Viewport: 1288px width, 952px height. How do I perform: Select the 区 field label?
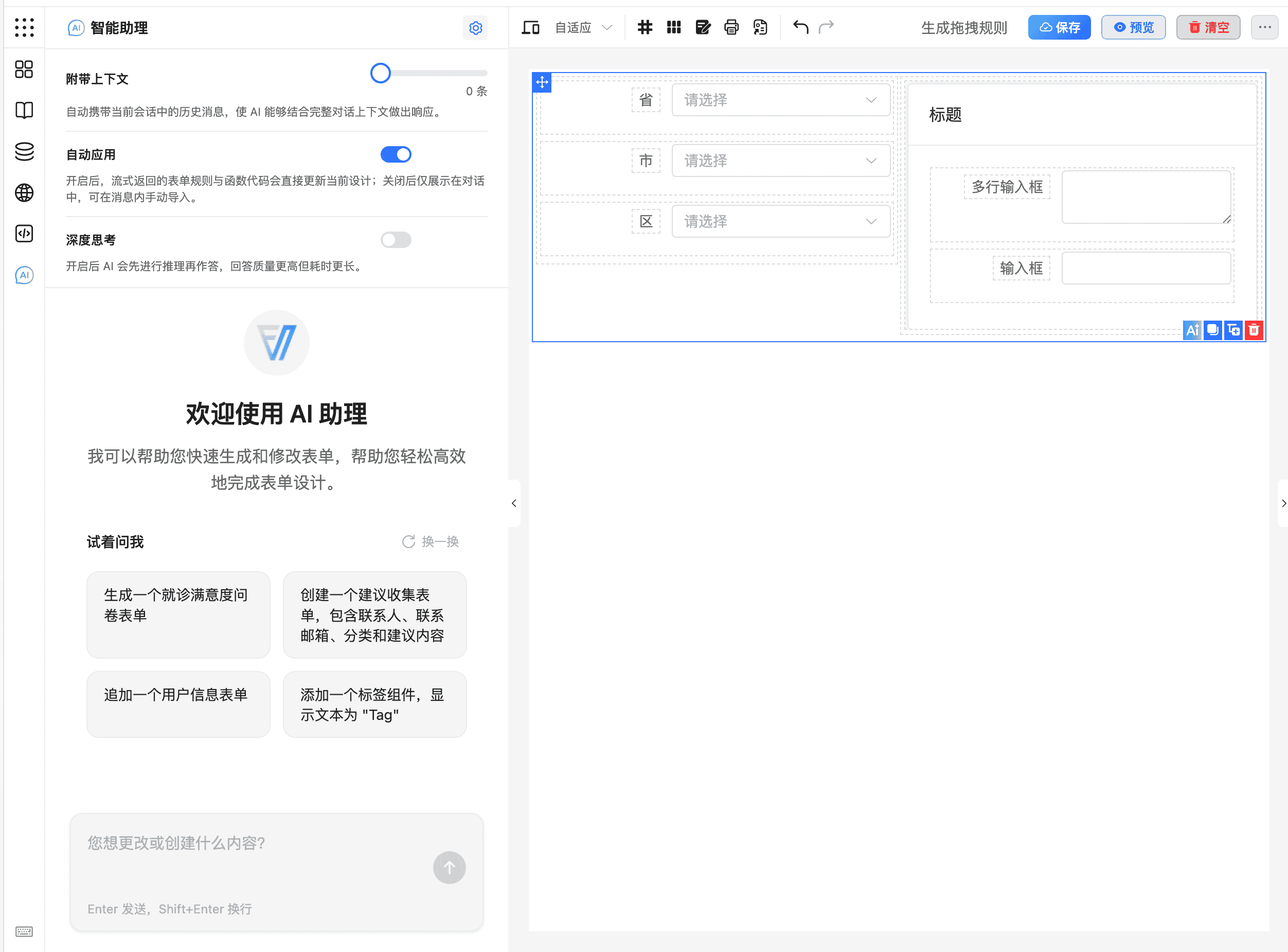coord(646,221)
